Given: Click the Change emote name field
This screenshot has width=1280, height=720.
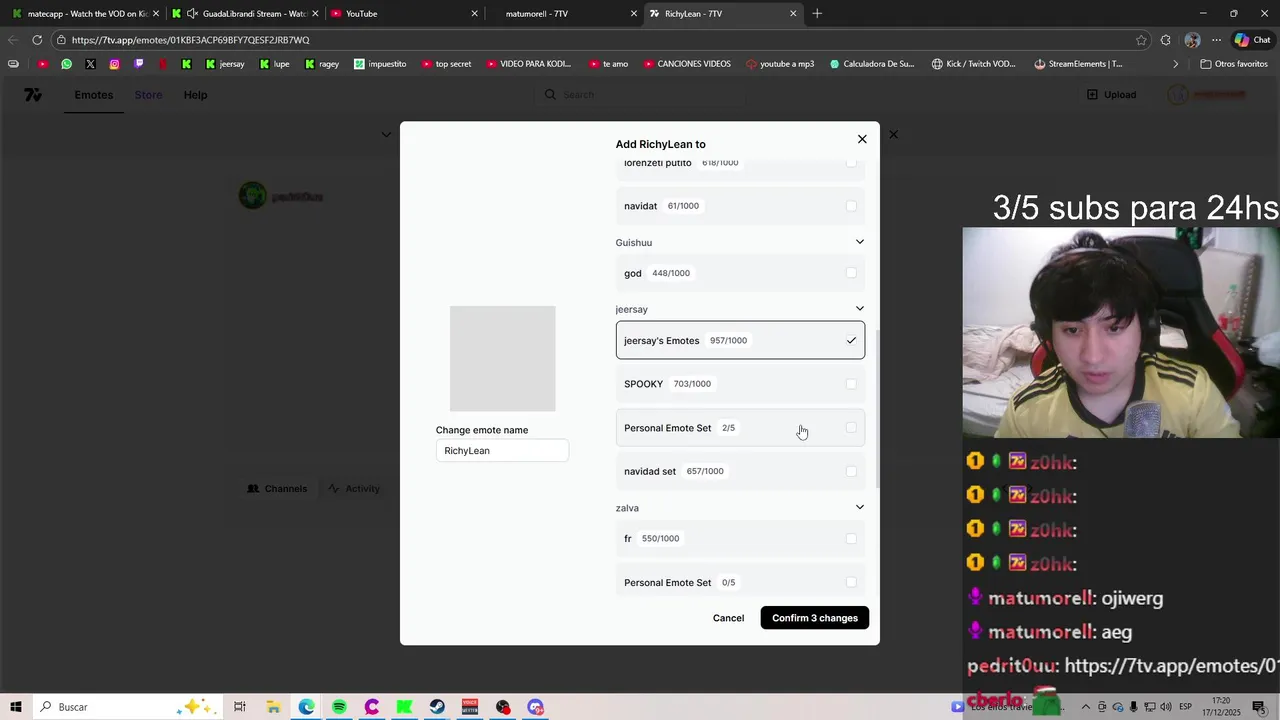Looking at the screenshot, I should tap(502, 451).
